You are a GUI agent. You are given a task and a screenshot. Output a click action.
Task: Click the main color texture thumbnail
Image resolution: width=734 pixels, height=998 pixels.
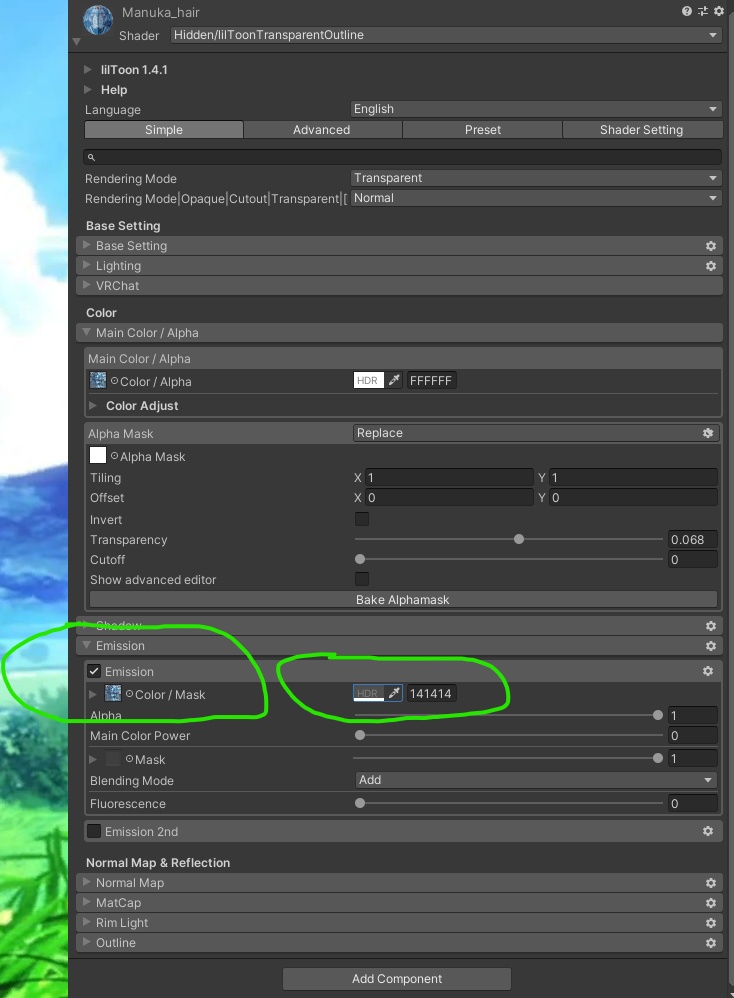coord(98,381)
